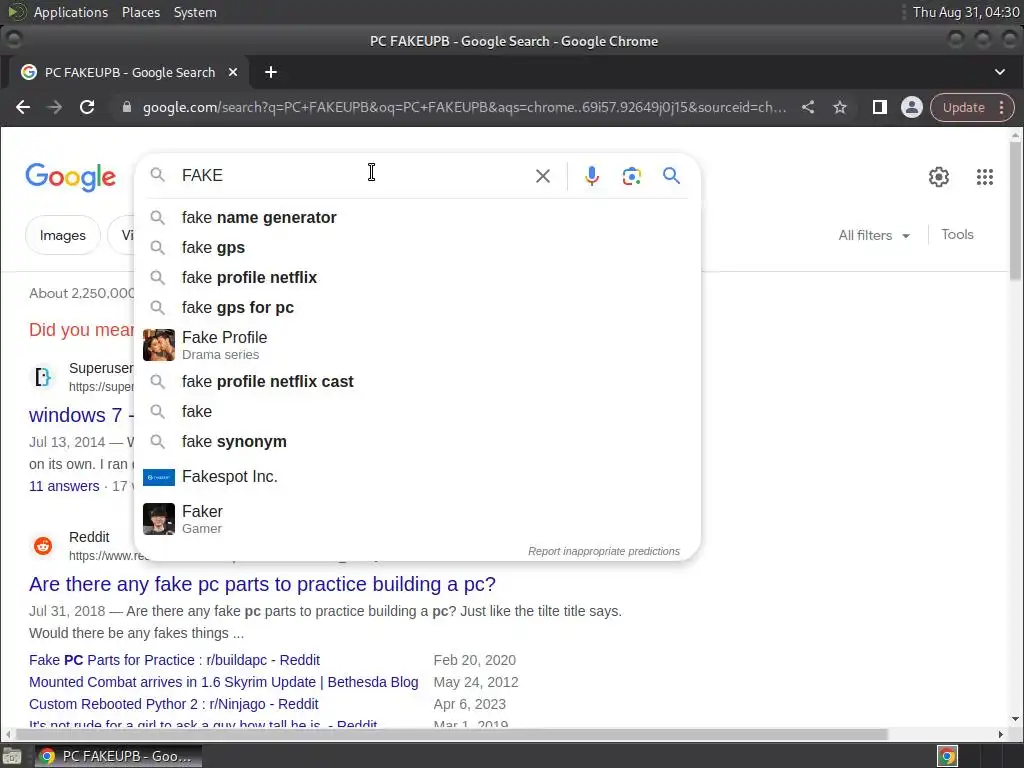1024x768 pixels.
Task: Open the System menu
Action: (x=195, y=12)
